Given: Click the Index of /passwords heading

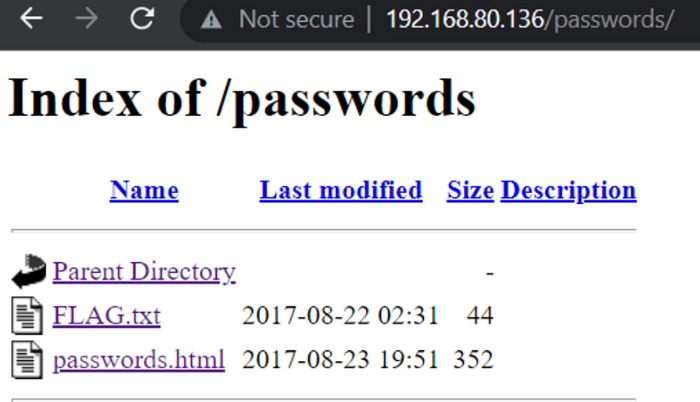Looking at the screenshot, I should pos(242,99).
